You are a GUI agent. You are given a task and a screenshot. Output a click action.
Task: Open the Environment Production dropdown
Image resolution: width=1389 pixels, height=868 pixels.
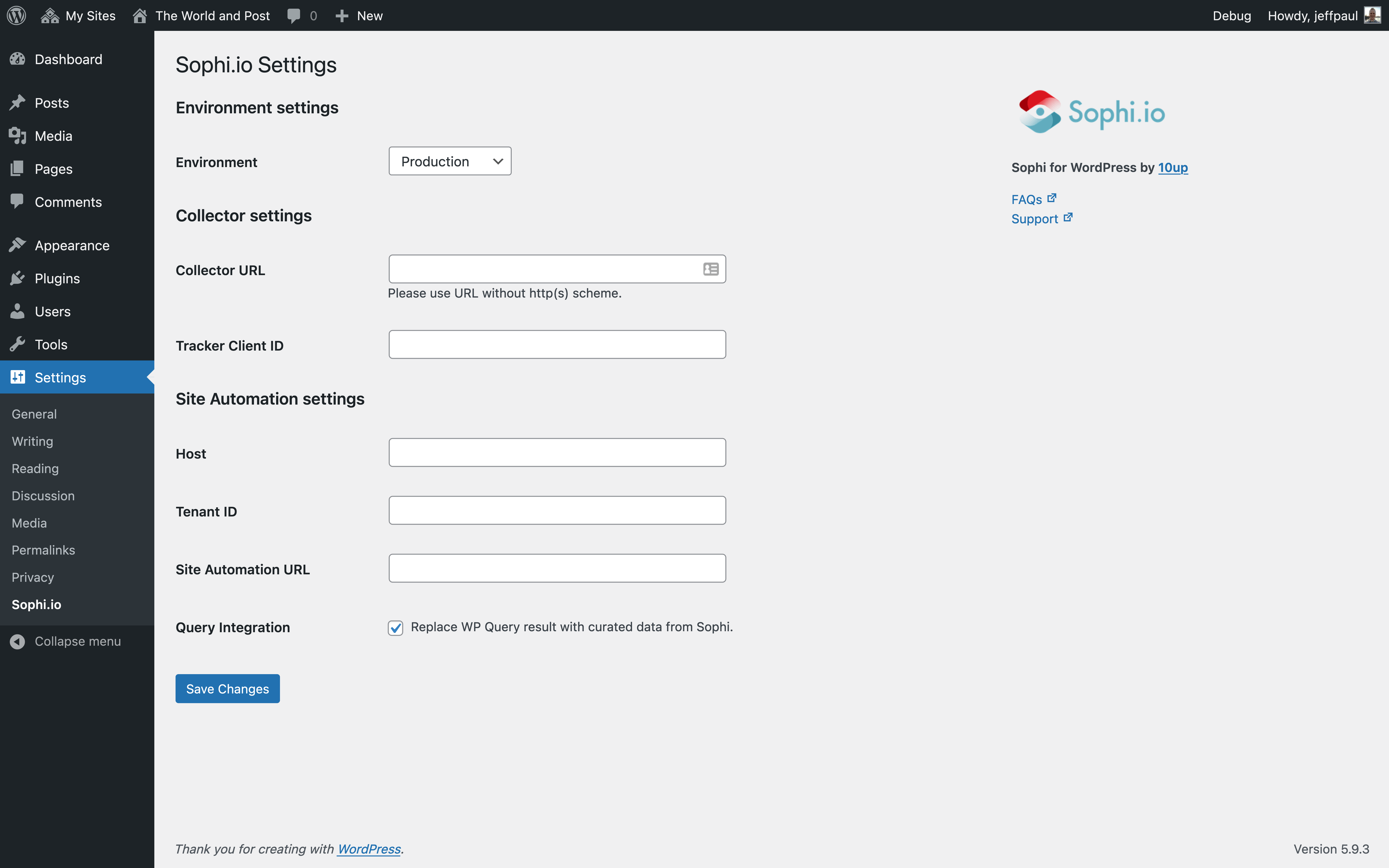coord(449,161)
